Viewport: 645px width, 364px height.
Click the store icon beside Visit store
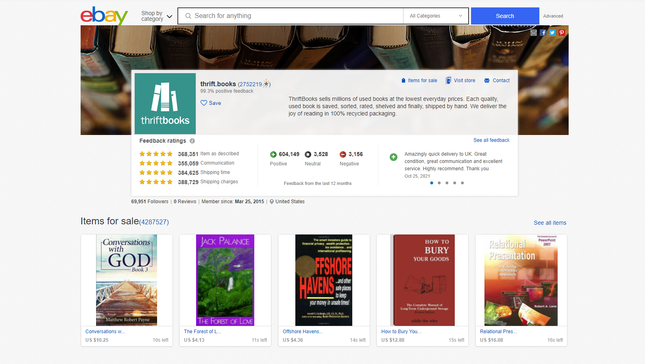click(x=448, y=81)
